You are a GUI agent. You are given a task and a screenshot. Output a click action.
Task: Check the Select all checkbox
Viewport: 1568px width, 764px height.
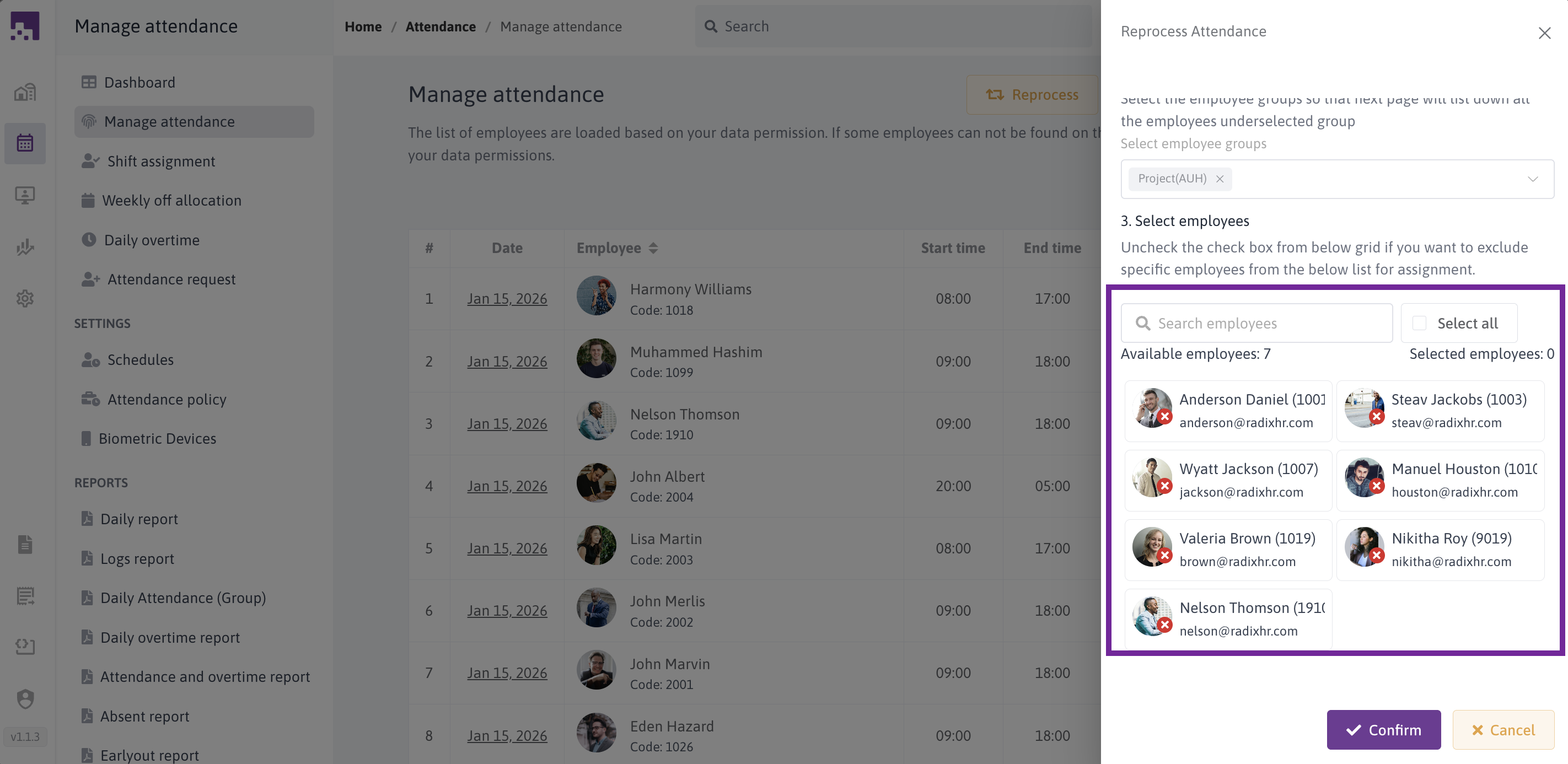pos(1419,323)
